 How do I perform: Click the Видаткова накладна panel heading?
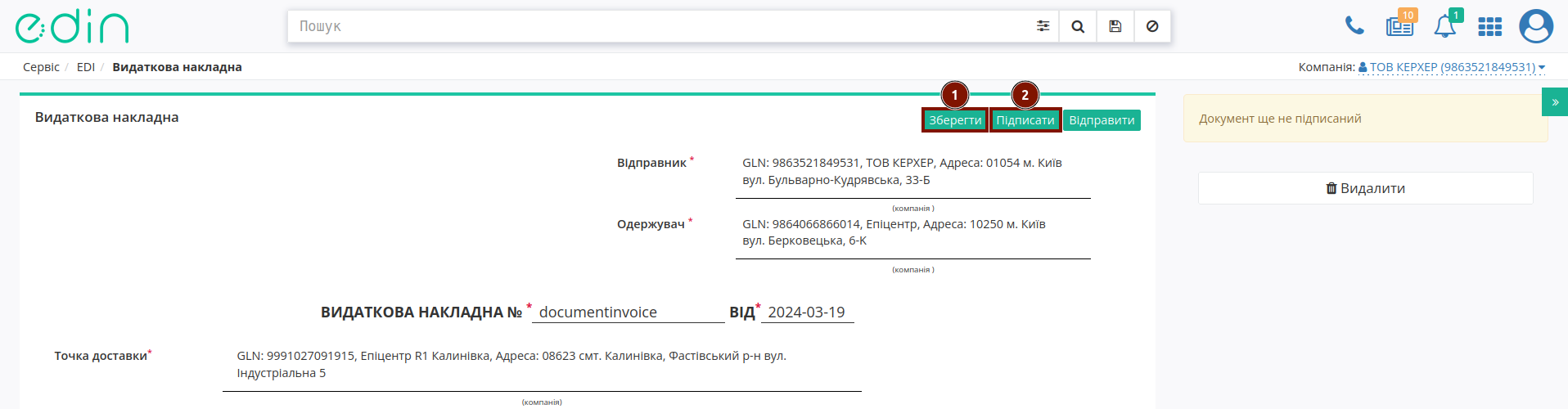[107, 117]
